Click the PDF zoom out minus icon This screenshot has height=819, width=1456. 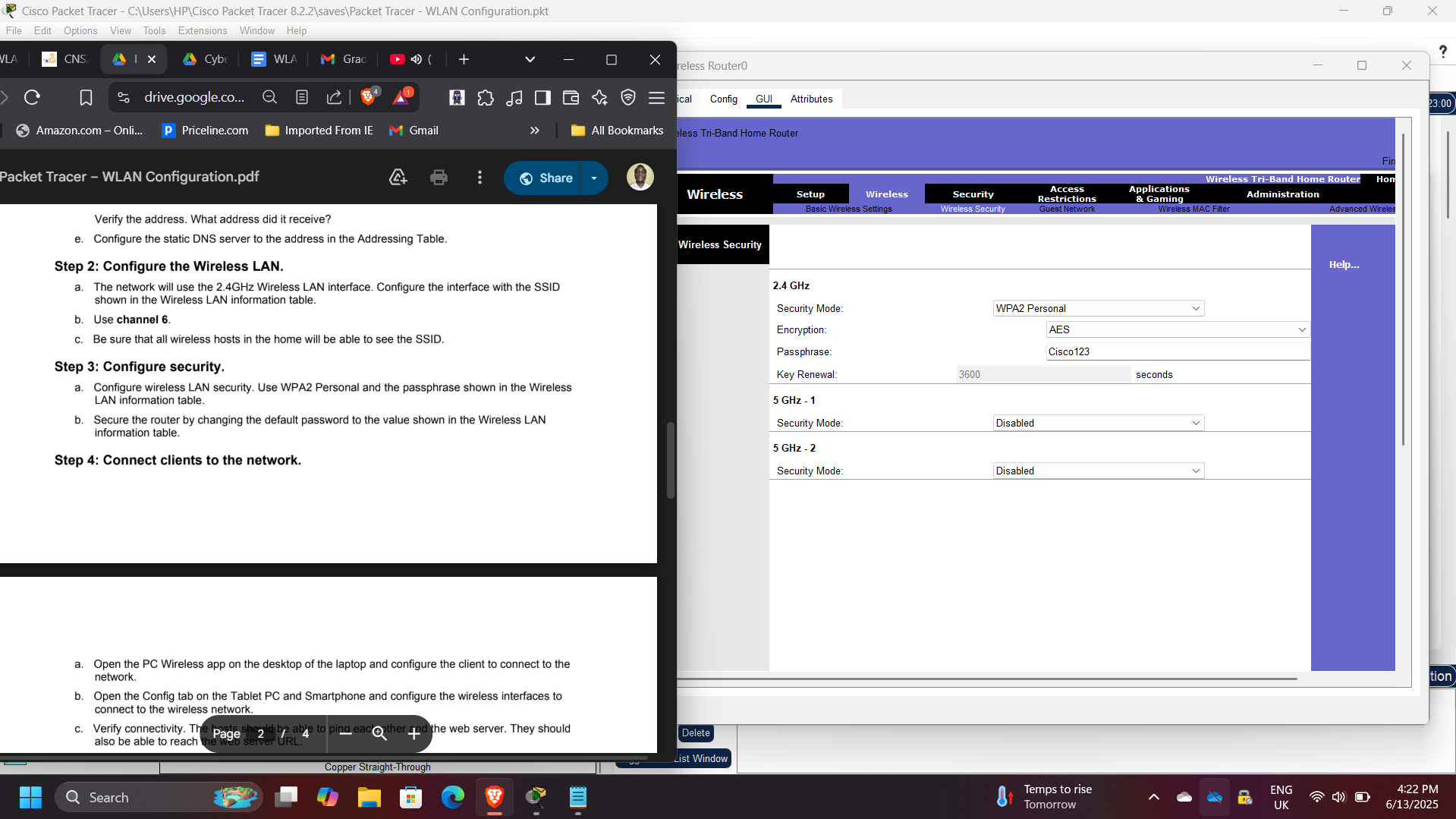pyautogui.click(x=346, y=733)
